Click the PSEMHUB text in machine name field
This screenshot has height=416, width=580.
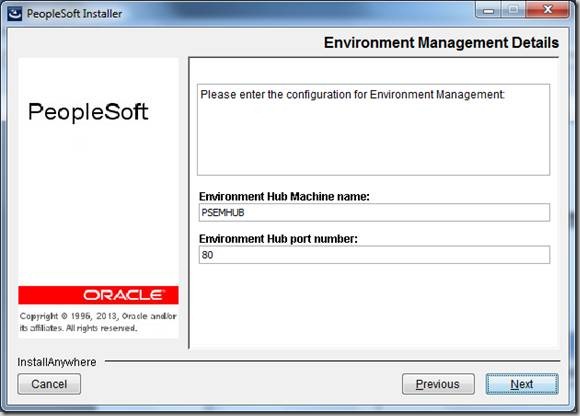point(223,213)
